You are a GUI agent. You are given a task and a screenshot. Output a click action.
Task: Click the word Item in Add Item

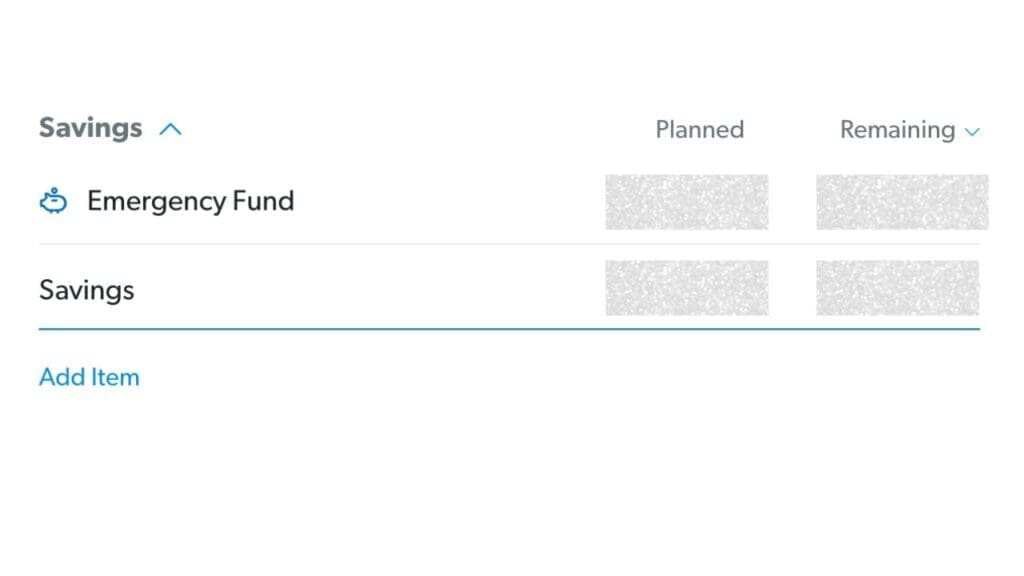click(x=115, y=377)
